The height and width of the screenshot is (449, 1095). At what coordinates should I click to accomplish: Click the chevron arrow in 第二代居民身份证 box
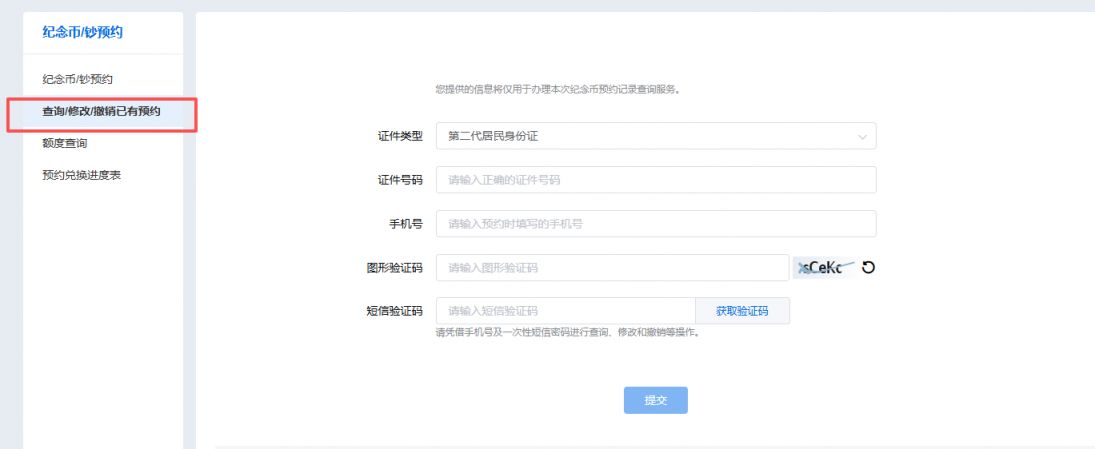[x=862, y=137]
